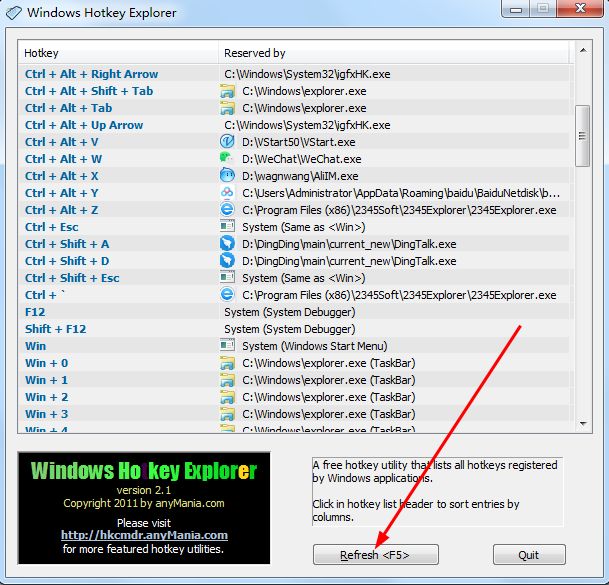Click the explorer folder icon in Ctrl+Alt+Shift+Tab row
The width and height of the screenshot is (609, 585).
pyautogui.click(x=227, y=91)
